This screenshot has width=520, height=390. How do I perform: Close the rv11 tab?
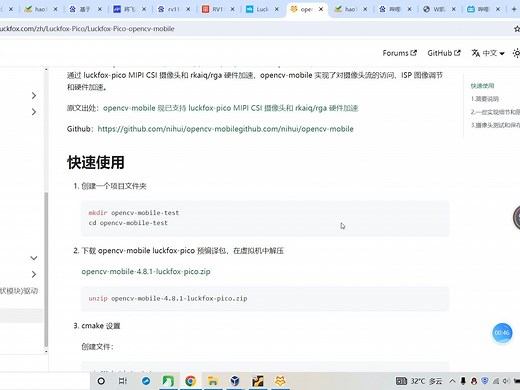[188, 9]
